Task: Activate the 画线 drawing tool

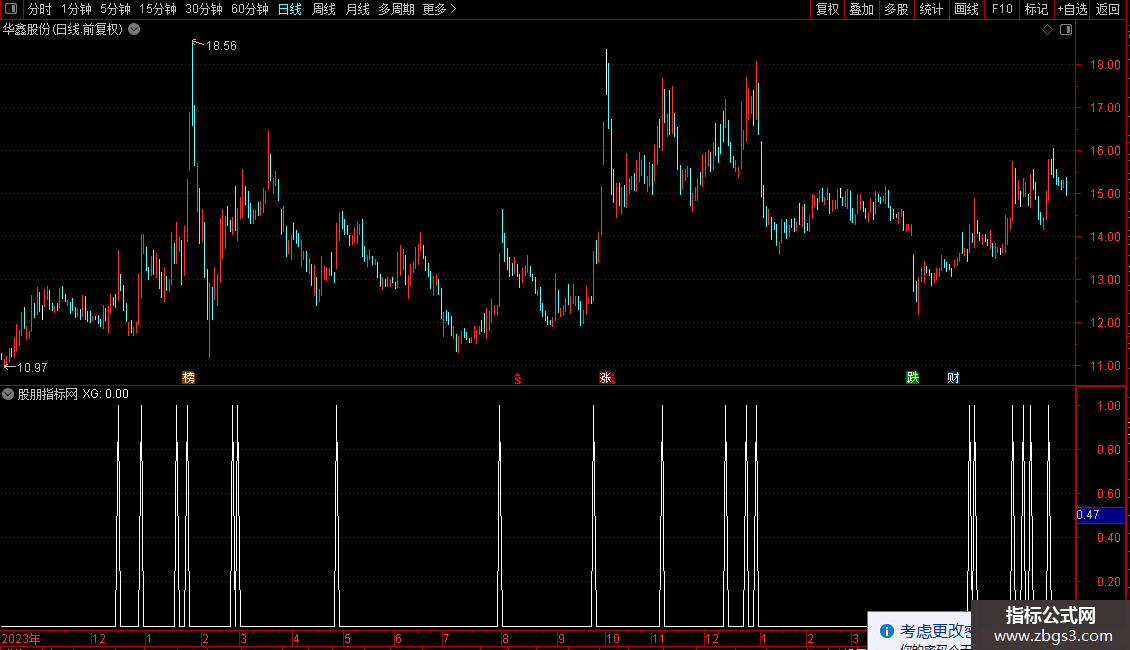Action: coord(966,9)
